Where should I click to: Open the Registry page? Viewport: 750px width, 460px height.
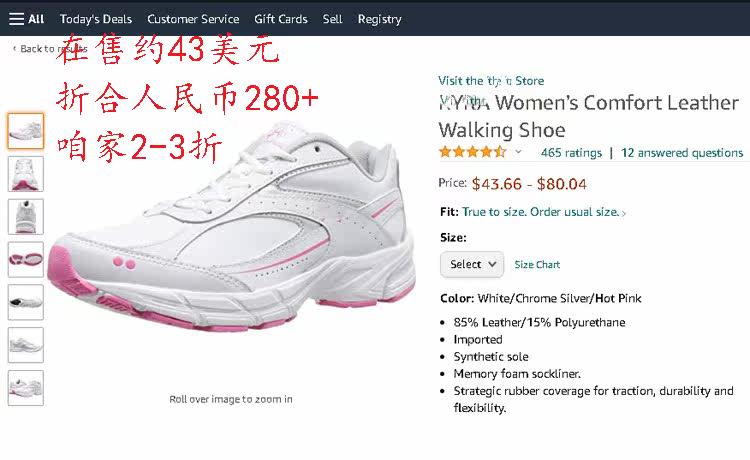tap(380, 19)
